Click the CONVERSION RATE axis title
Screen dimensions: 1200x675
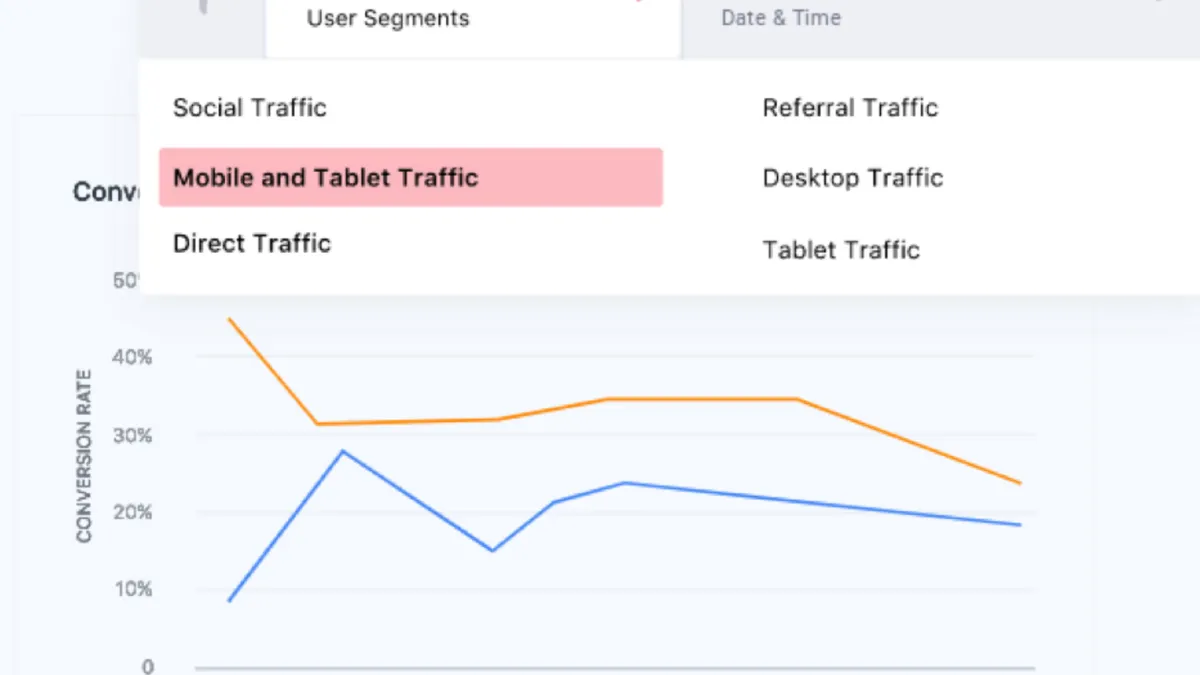click(84, 456)
